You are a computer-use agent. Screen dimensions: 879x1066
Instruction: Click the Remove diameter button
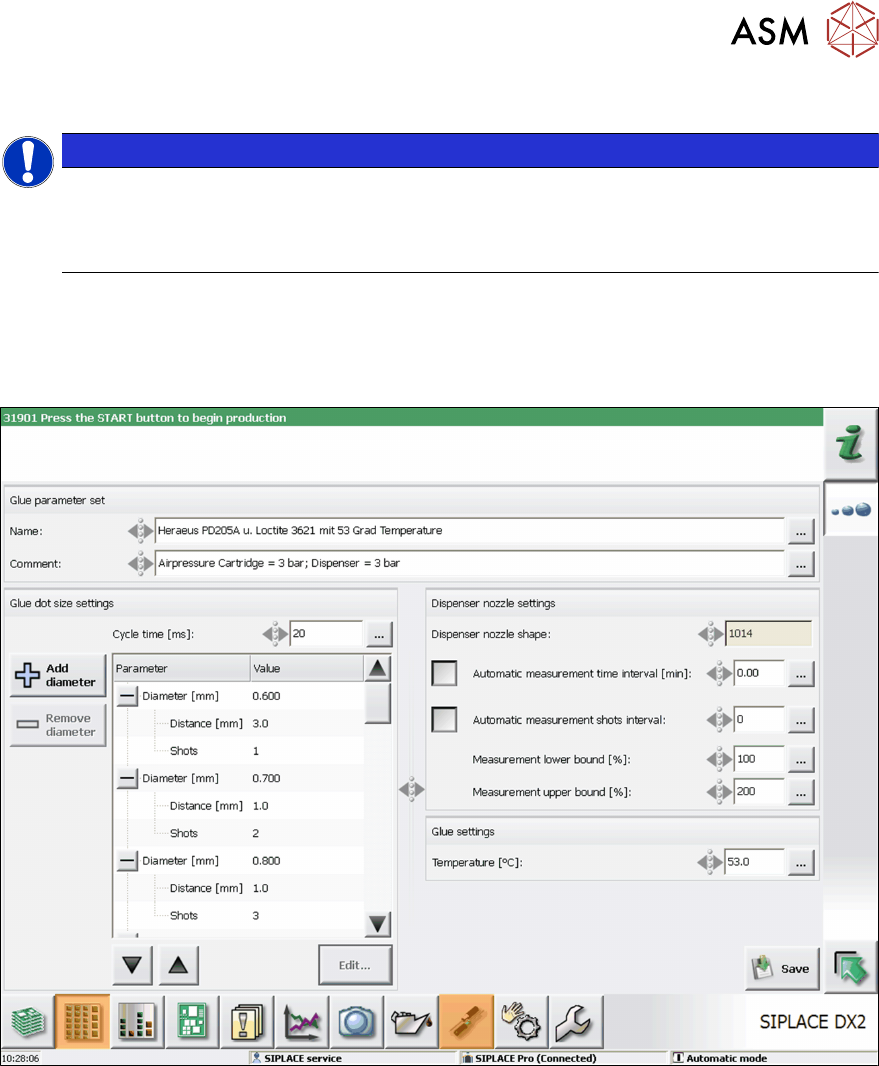tap(58, 725)
